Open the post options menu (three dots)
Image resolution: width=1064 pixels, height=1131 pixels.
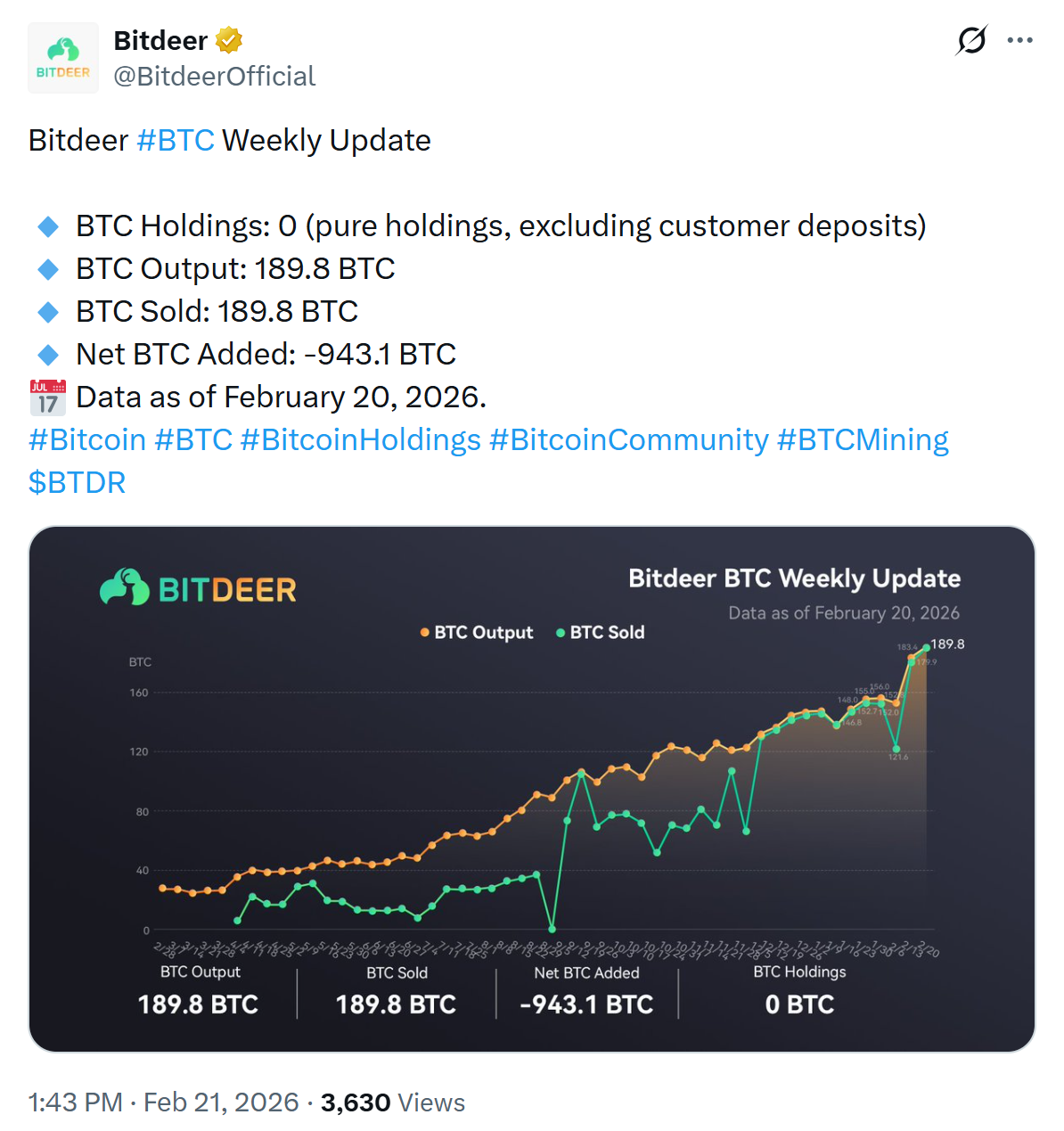[x=1021, y=39]
